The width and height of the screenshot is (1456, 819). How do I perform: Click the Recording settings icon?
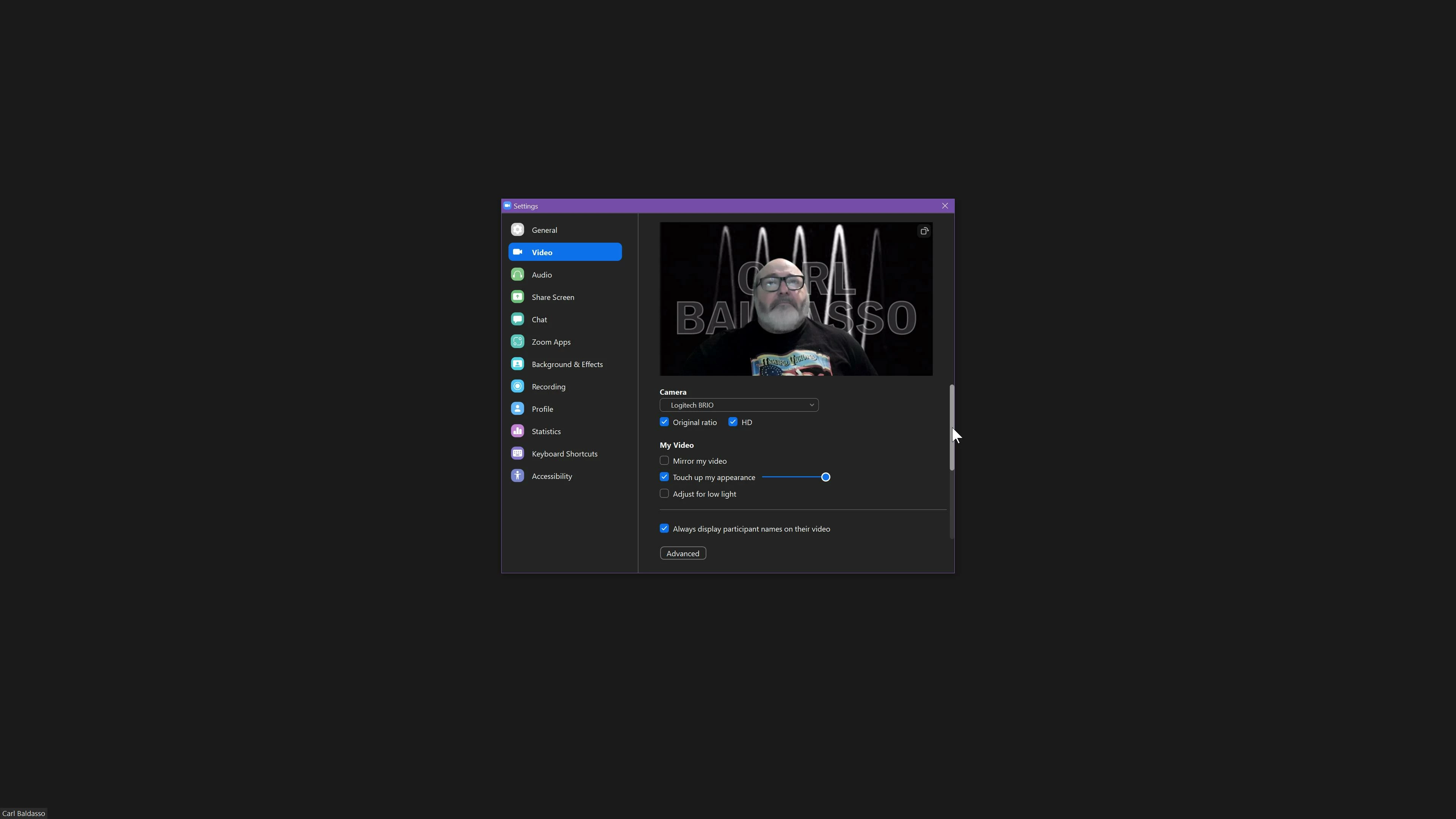click(x=517, y=387)
